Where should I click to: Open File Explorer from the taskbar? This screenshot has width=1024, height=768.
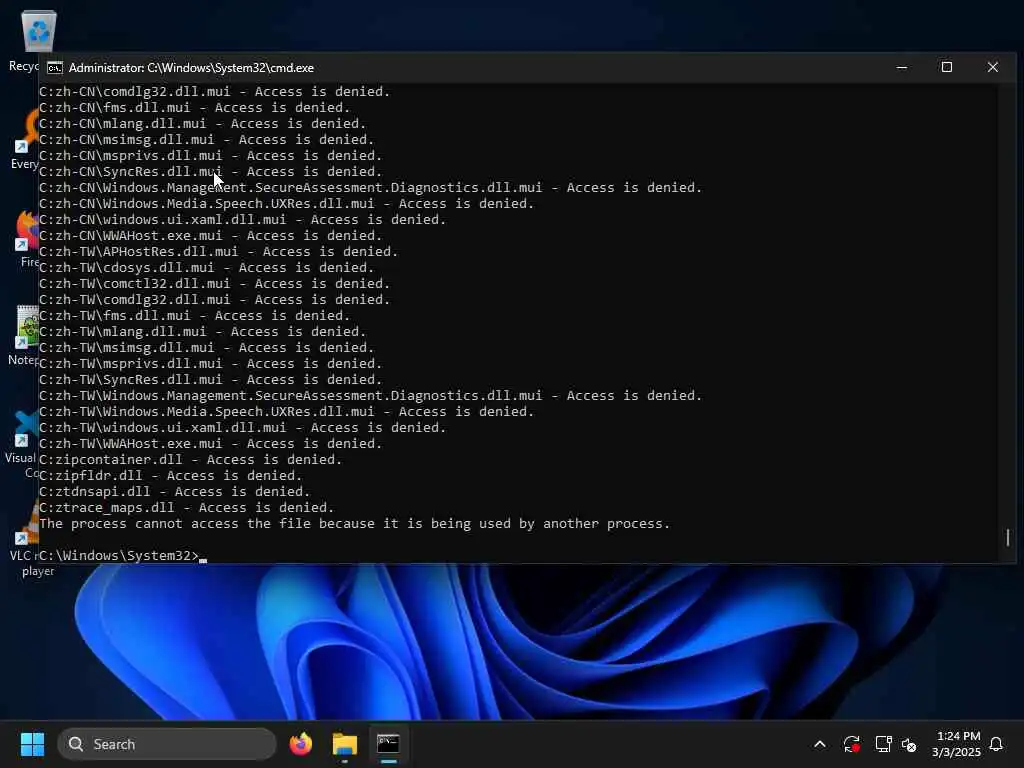(x=345, y=744)
